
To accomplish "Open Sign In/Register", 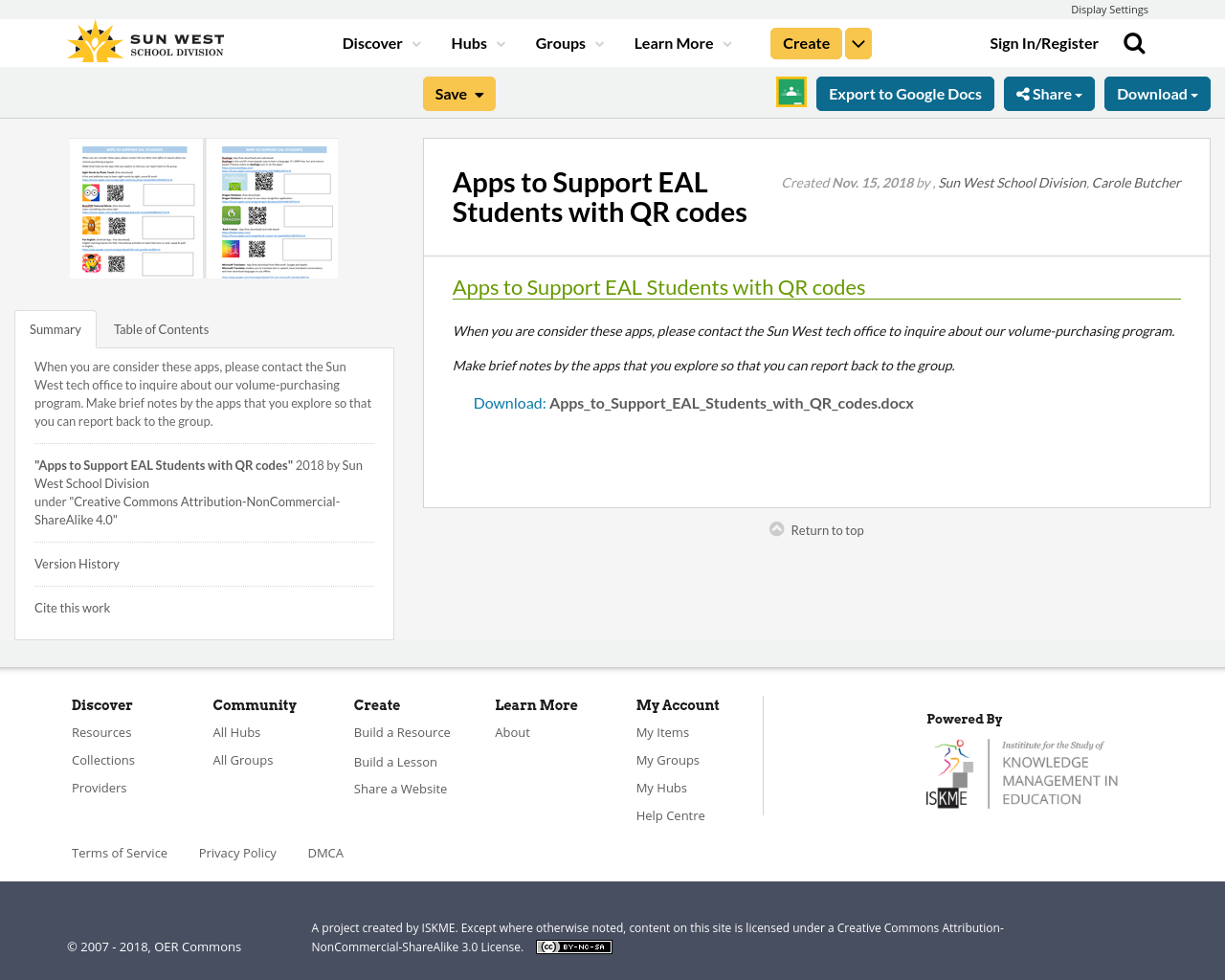I will click(1043, 42).
